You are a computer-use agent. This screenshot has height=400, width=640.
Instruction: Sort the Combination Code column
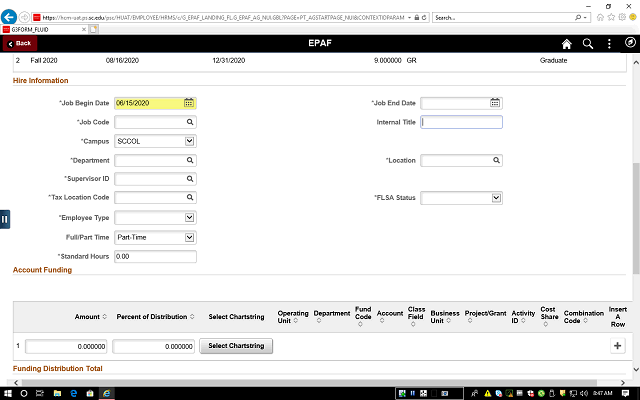585,320
